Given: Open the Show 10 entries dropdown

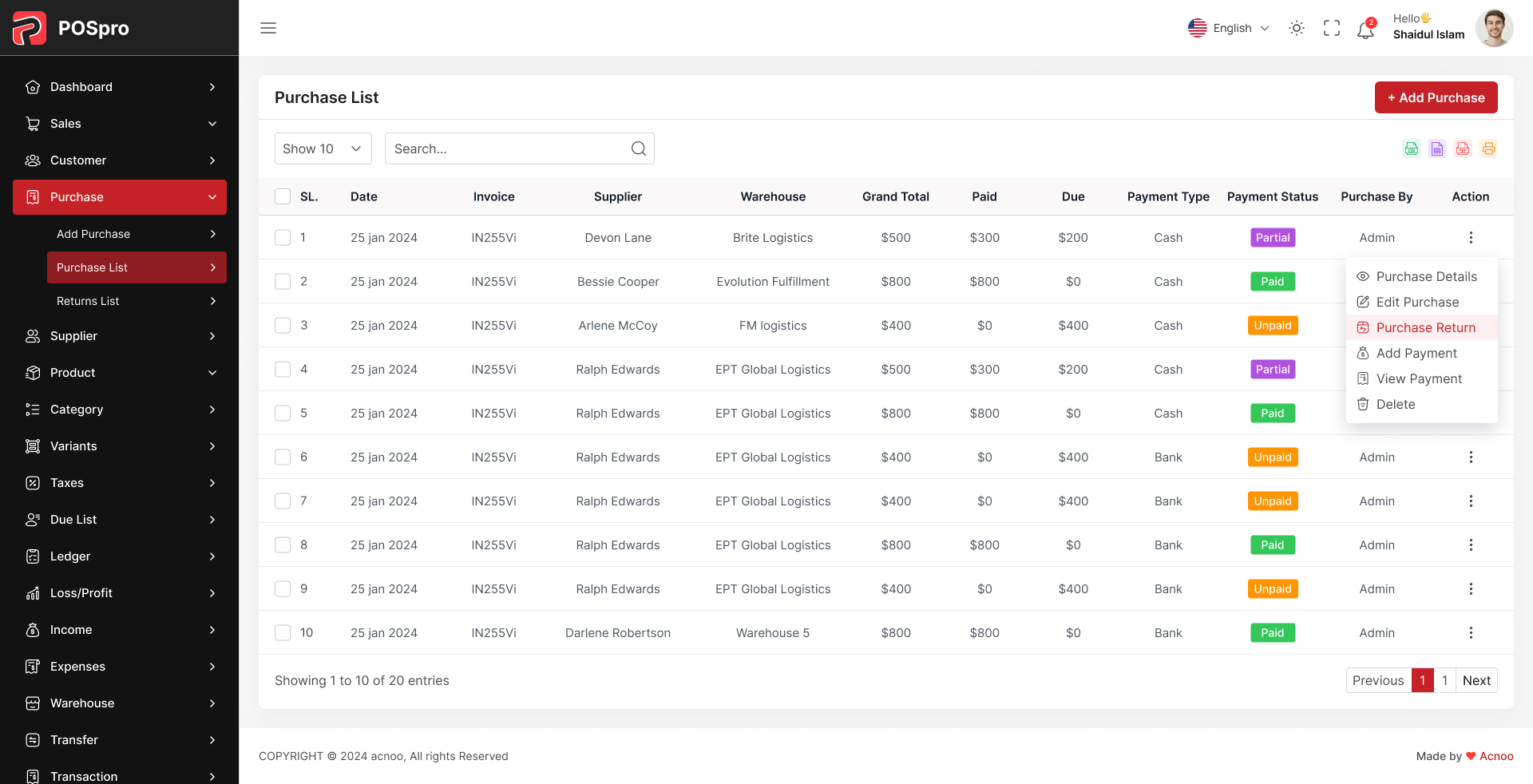Looking at the screenshot, I should [x=323, y=148].
